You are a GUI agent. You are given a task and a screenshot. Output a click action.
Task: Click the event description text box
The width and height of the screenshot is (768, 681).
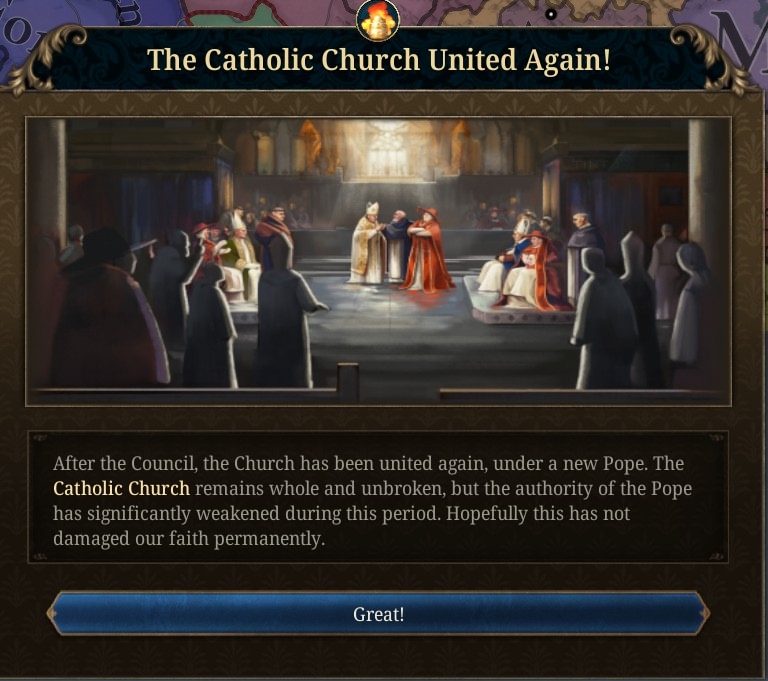(378, 497)
